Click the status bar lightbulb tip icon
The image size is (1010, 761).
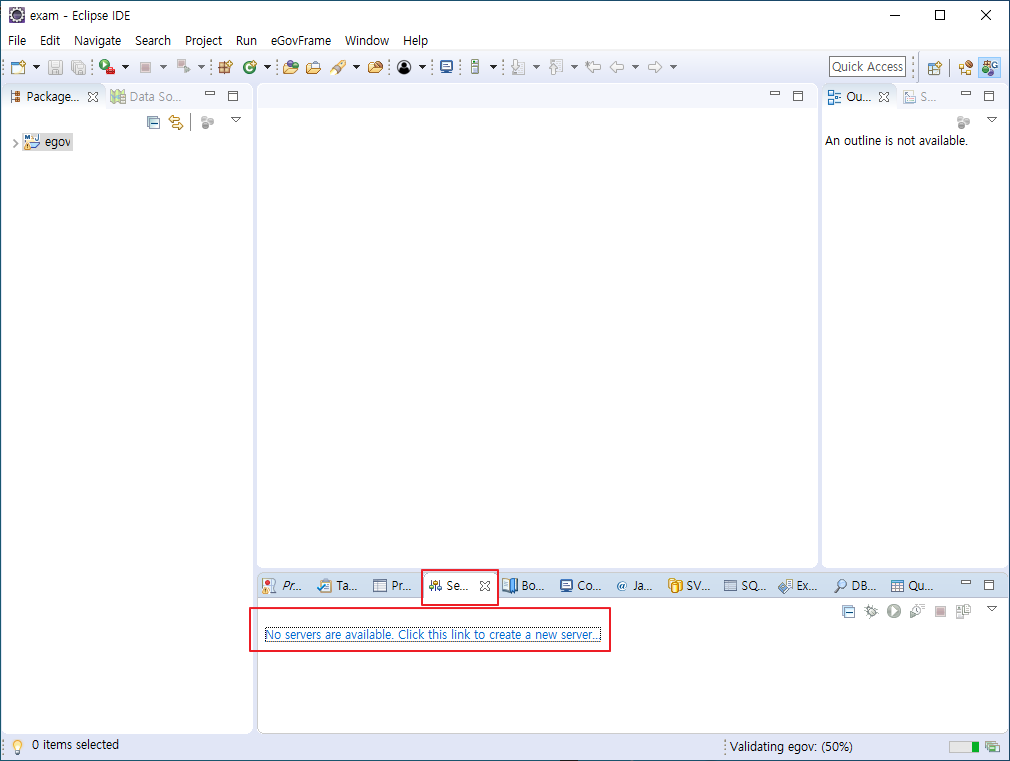pos(17,746)
